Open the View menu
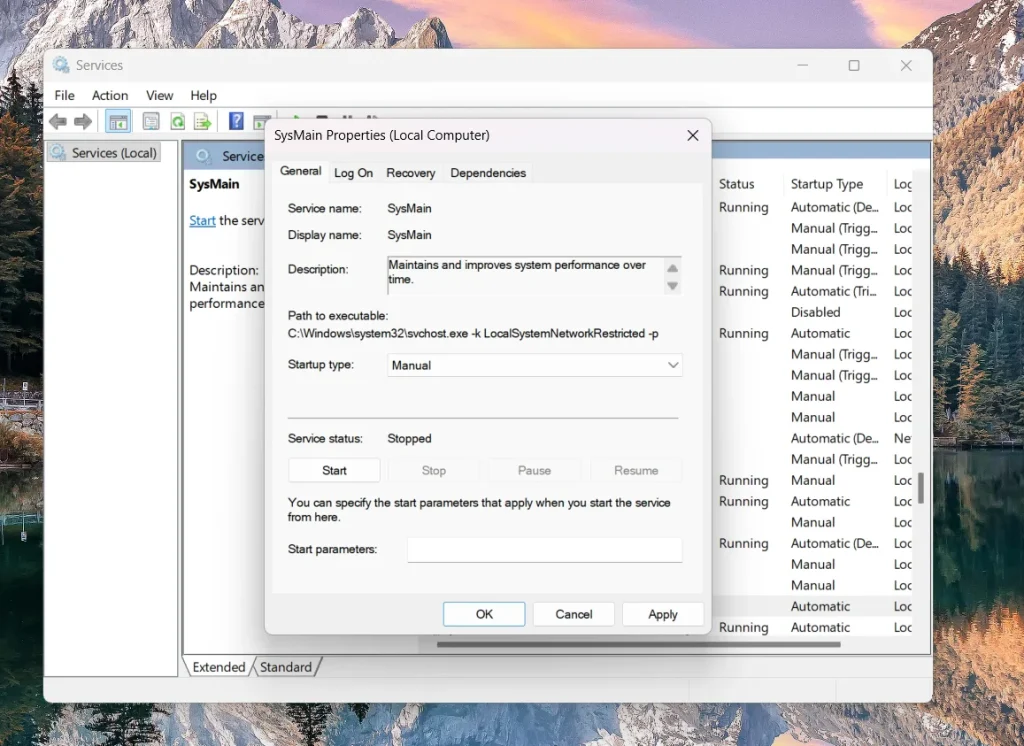Image resolution: width=1024 pixels, height=746 pixels. coord(159,95)
